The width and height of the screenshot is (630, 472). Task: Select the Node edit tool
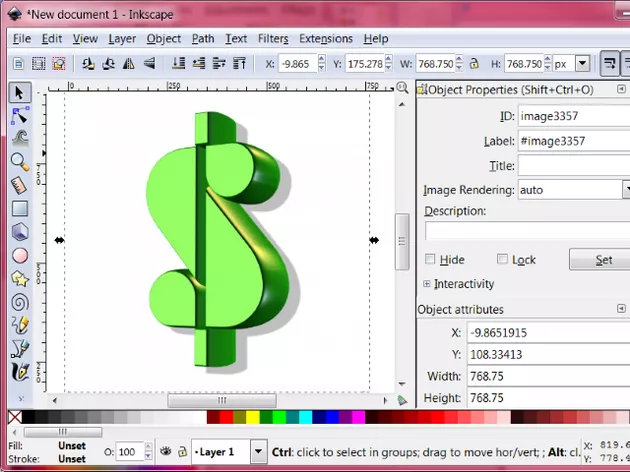pyautogui.click(x=19, y=116)
